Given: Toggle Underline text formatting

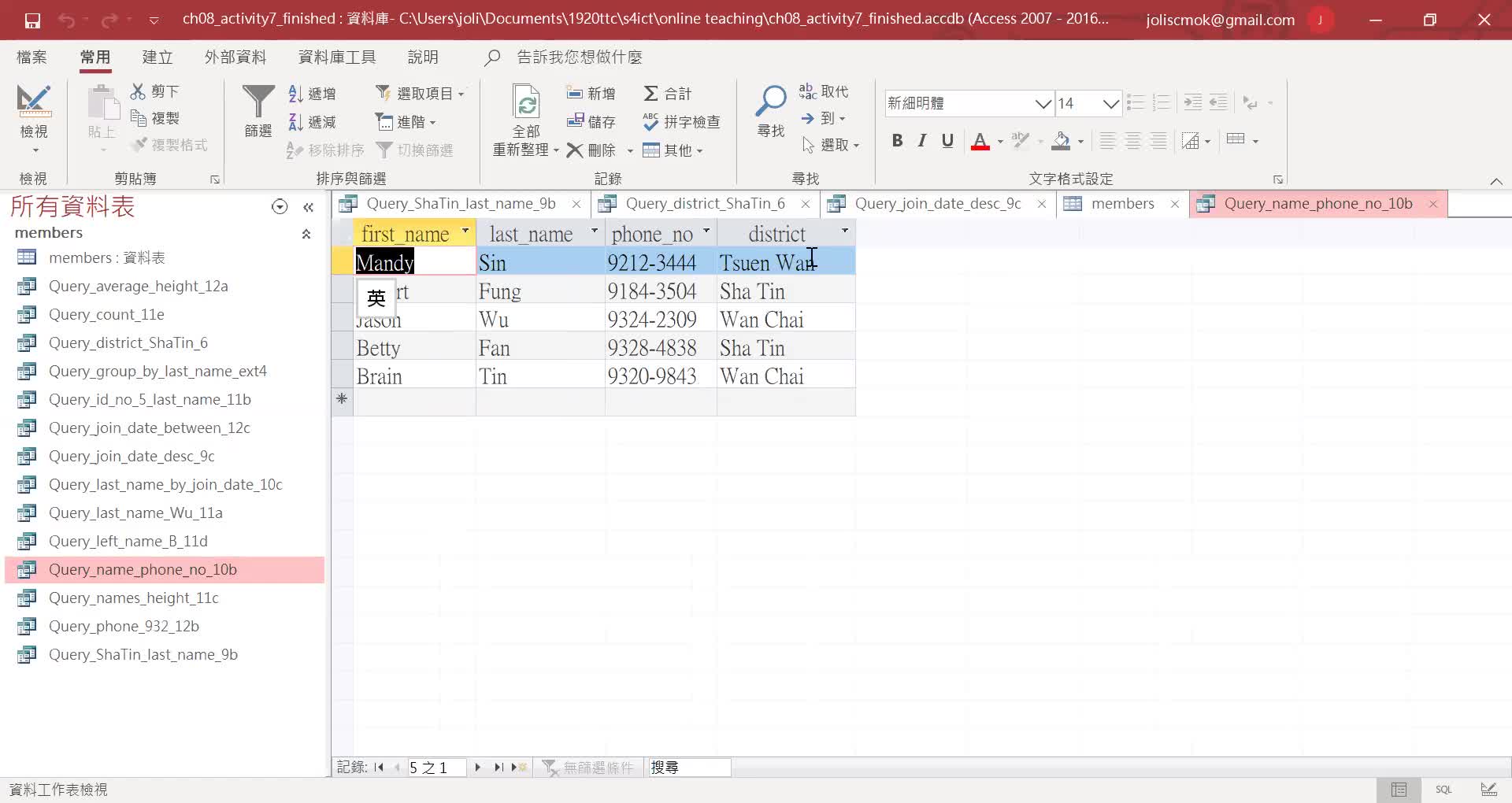Looking at the screenshot, I should pyautogui.click(x=947, y=141).
